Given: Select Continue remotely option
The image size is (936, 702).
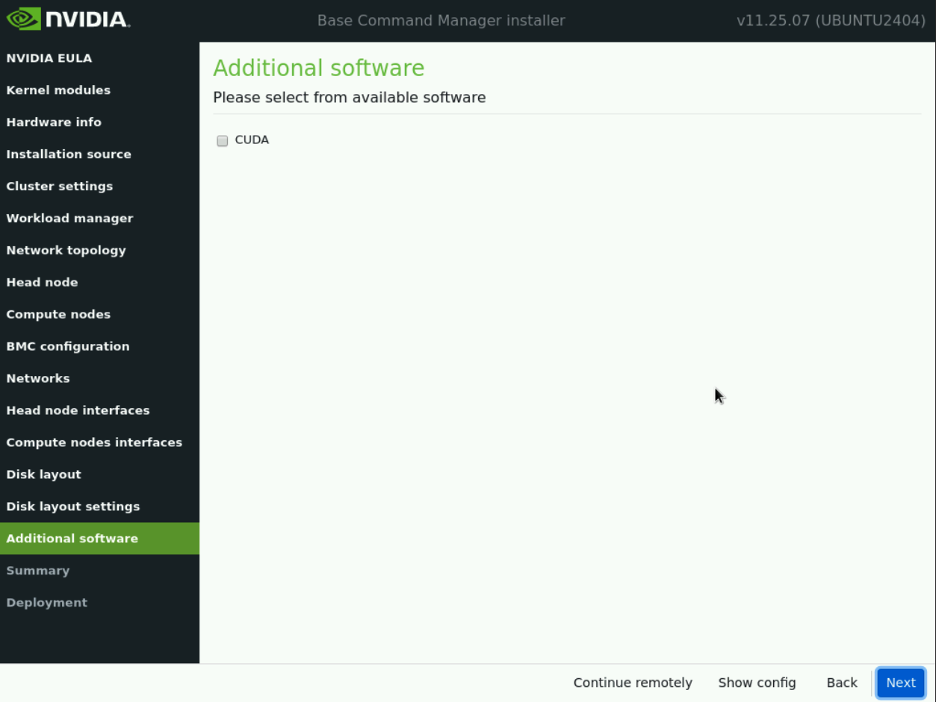Looking at the screenshot, I should click(632, 682).
